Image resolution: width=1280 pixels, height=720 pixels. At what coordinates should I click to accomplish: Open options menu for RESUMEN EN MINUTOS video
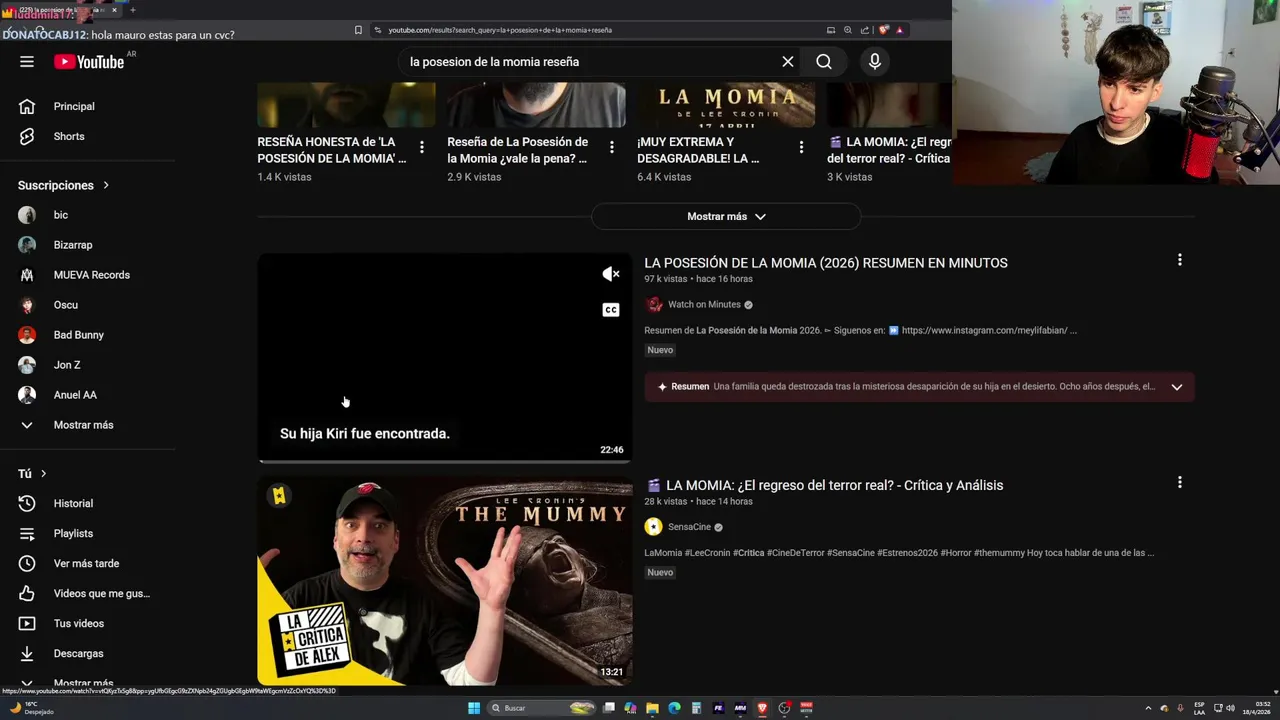point(1180,260)
